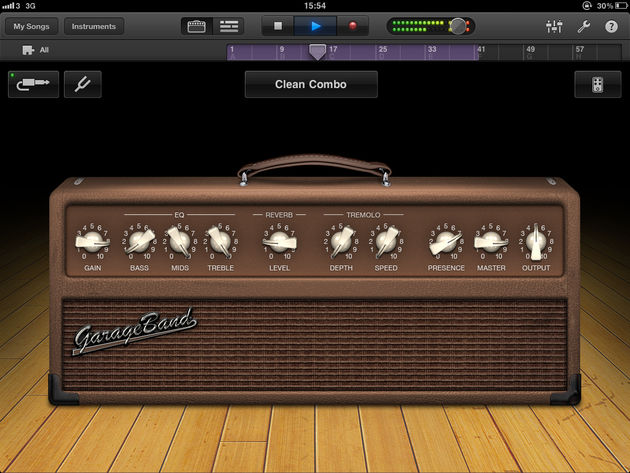
Task: Open the mixer settings icon
Action: [554, 27]
